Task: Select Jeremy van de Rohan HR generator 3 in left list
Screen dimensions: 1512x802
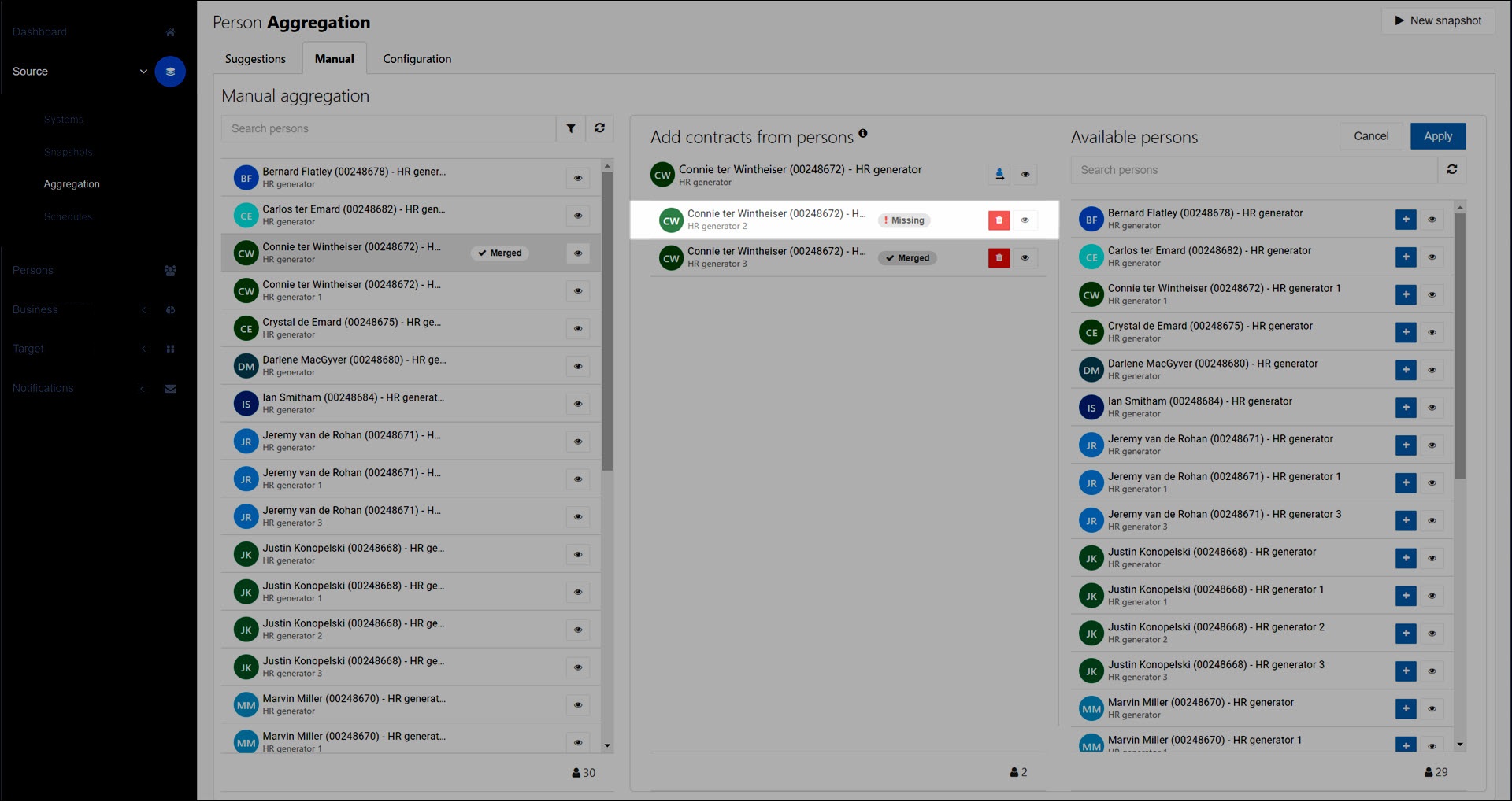Action: coord(411,517)
